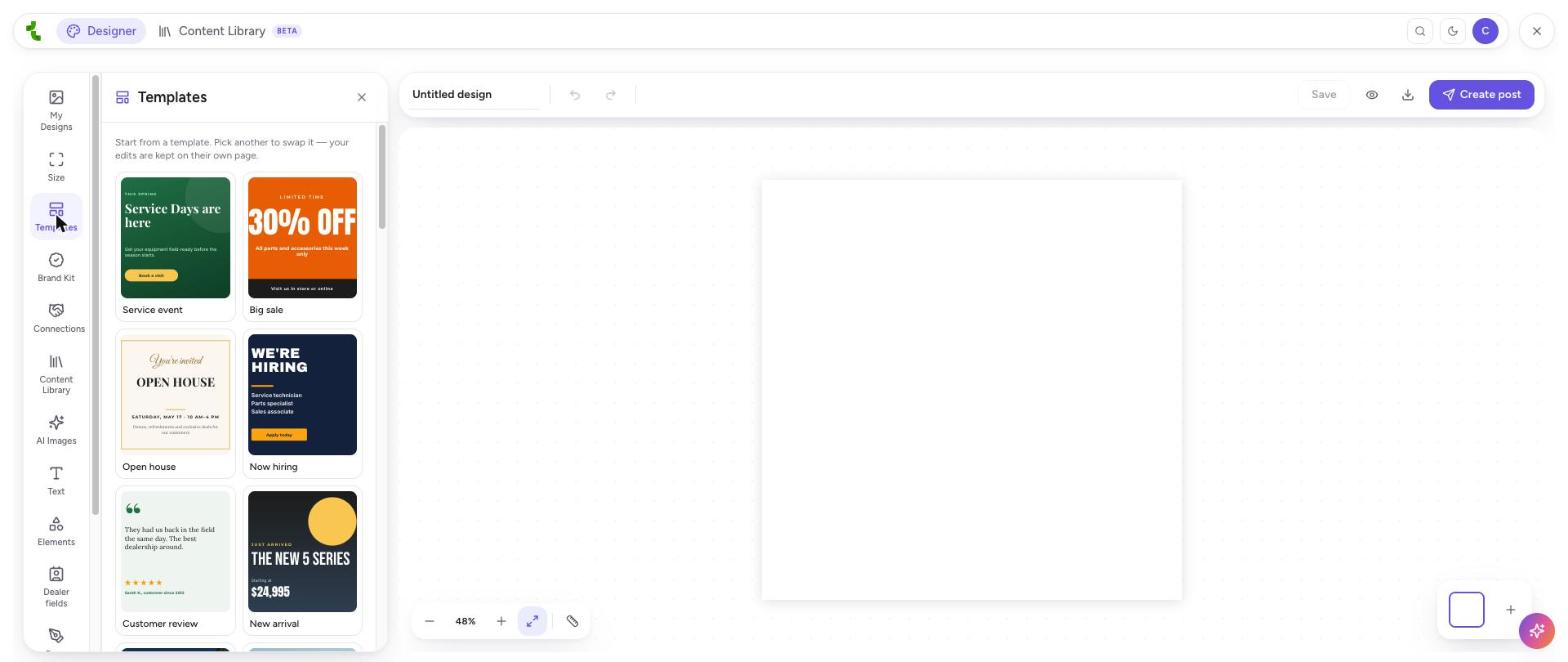Open the Connections panel
The width and height of the screenshot is (1568, 662).
click(x=58, y=318)
